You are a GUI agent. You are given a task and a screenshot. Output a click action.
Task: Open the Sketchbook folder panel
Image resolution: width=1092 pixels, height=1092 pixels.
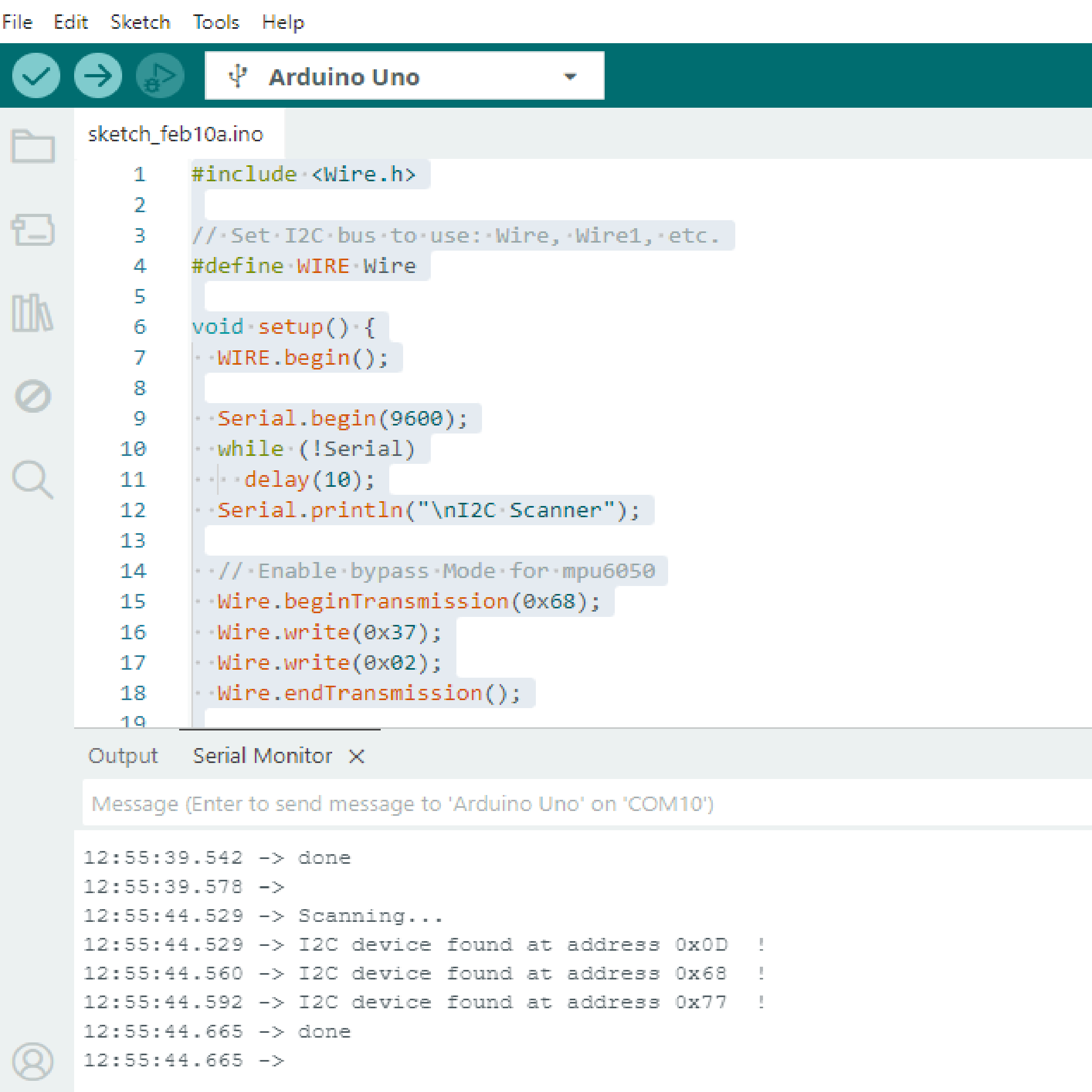coord(33,146)
